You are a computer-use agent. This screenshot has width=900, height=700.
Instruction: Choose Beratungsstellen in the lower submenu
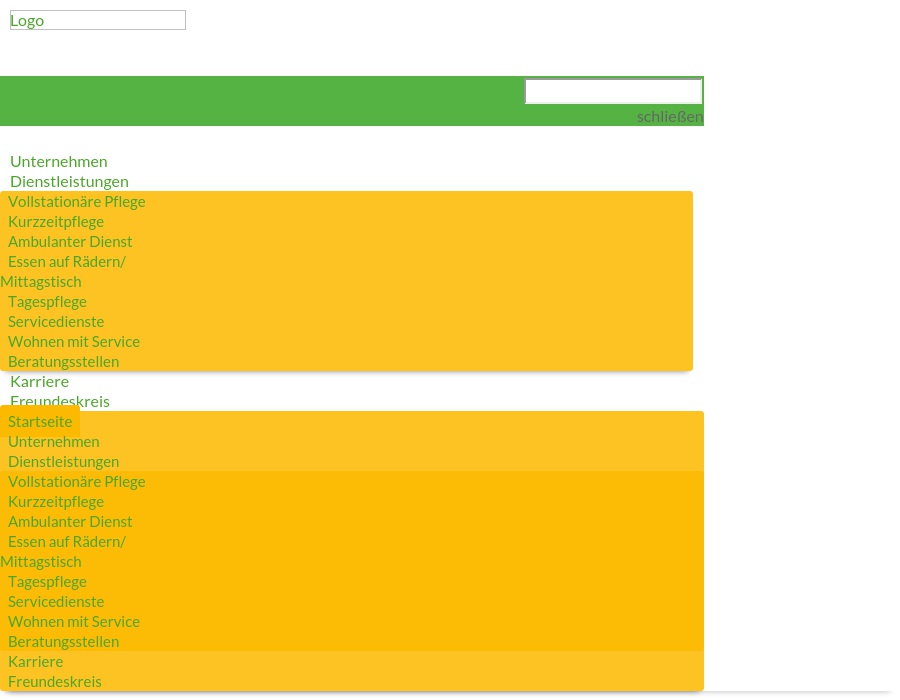pos(63,641)
